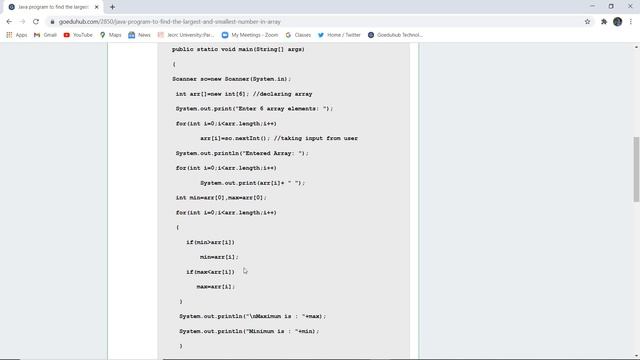Click the 'max=arr[i];' line
The image size is (640, 360).
coord(216,287)
